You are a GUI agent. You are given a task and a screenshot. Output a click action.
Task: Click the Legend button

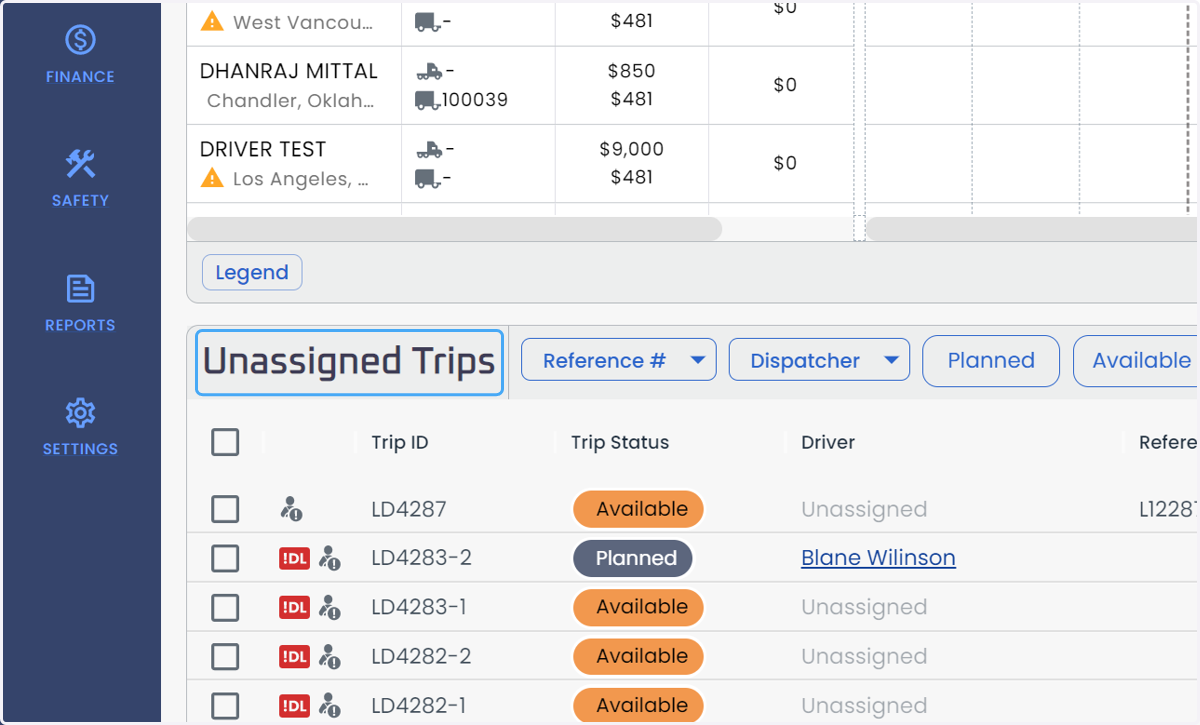(x=252, y=272)
